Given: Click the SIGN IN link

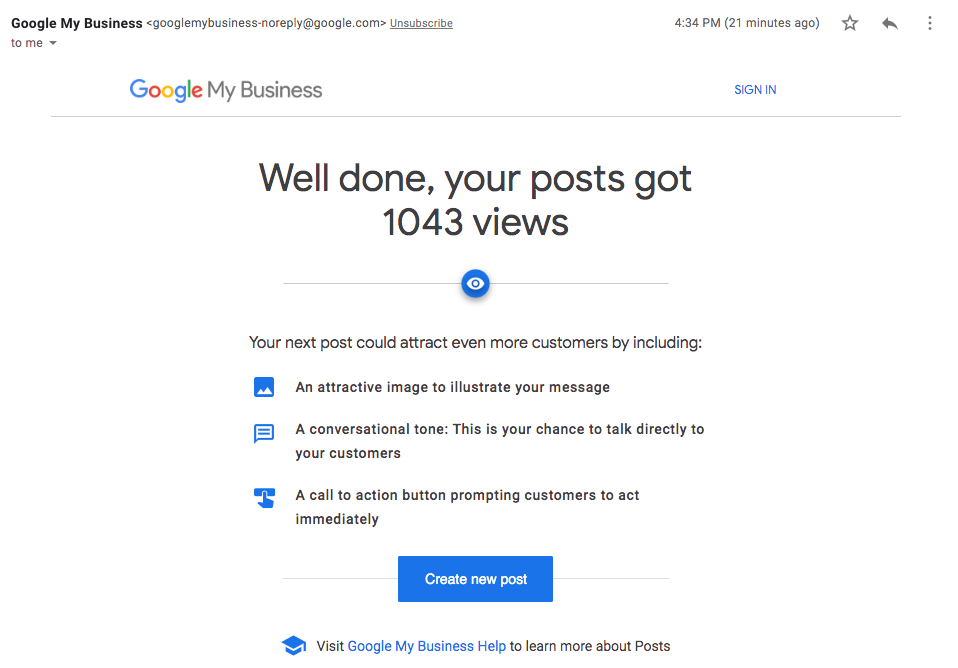Looking at the screenshot, I should [755, 90].
